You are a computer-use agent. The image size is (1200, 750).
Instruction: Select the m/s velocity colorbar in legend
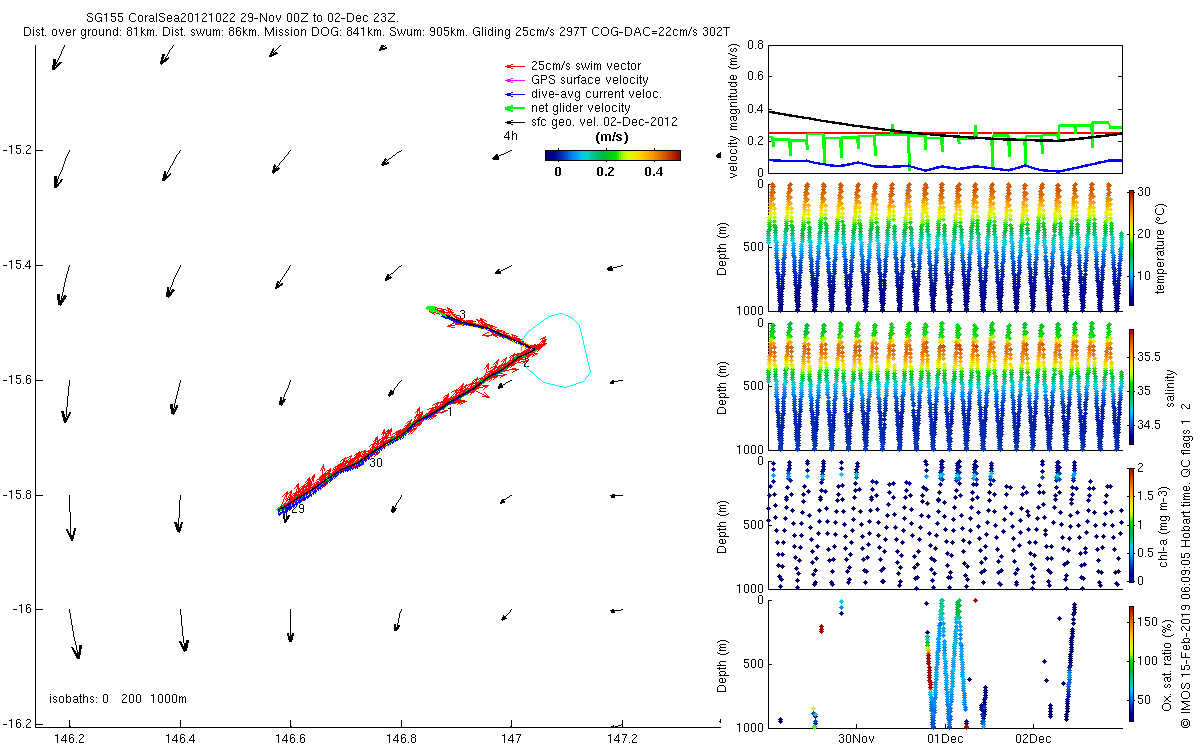pyautogui.click(x=612, y=155)
